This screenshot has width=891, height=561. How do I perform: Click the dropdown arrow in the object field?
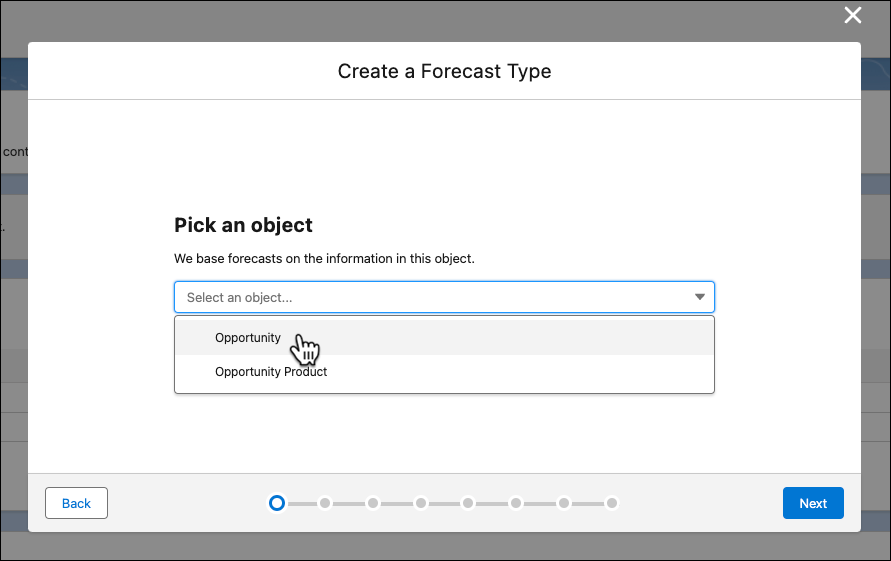700,297
